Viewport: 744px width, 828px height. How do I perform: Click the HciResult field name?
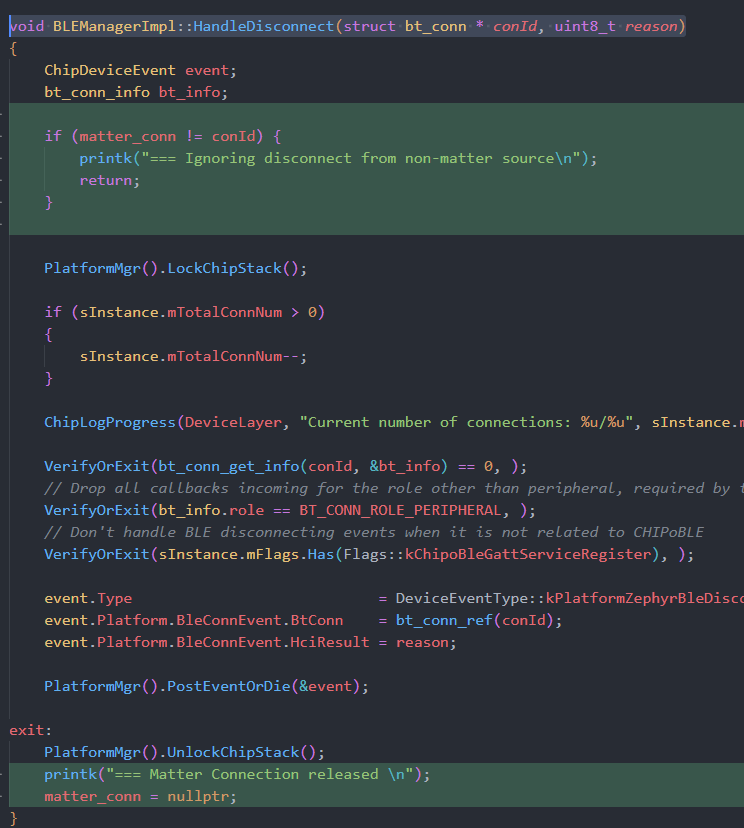pyautogui.click(x=330, y=642)
